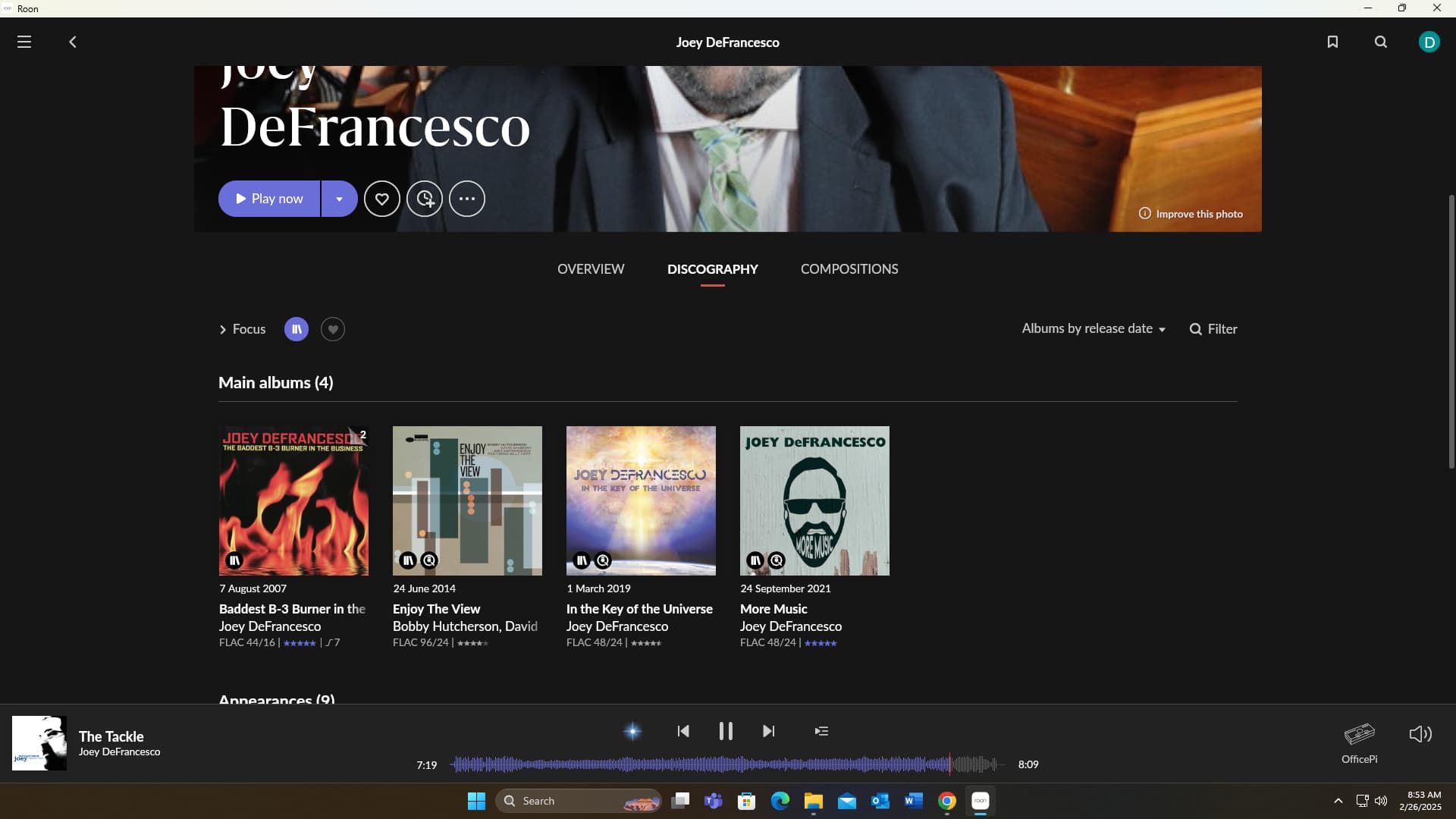Open now playing album art thumbnail
Screen dimensions: 1456x819
[x=39, y=743]
